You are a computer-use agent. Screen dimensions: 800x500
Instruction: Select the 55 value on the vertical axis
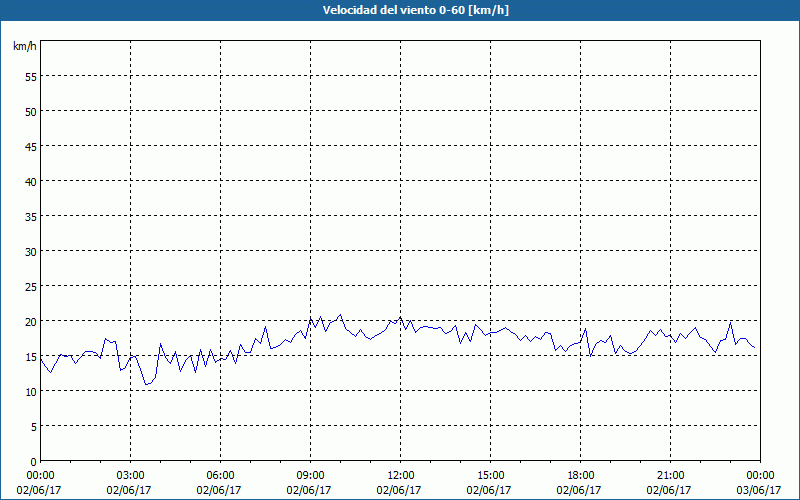click(31, 77)
